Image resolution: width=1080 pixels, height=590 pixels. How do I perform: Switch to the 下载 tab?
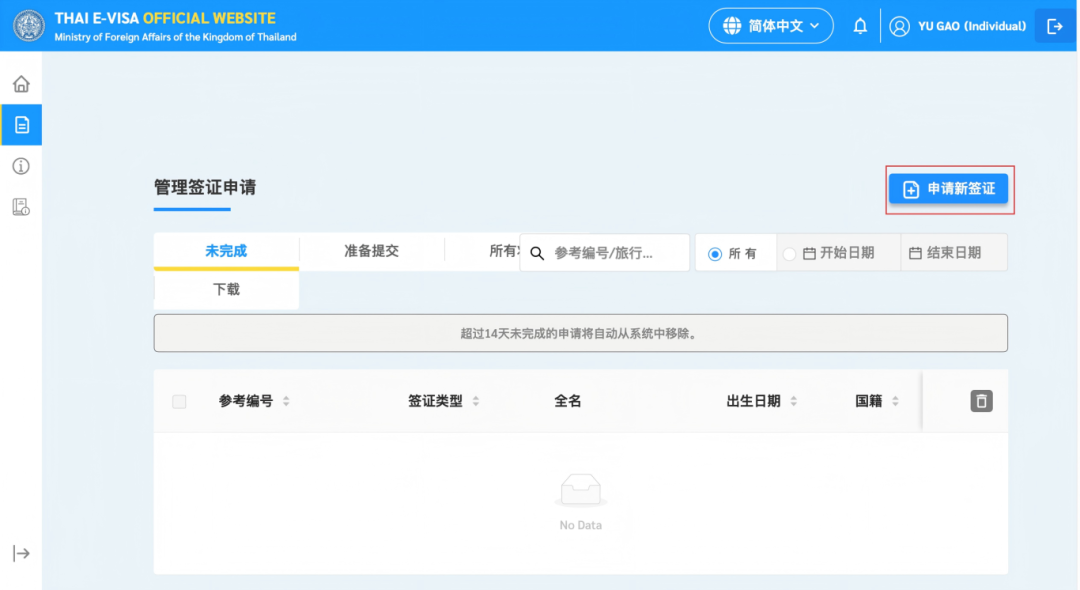pos(226,290)
